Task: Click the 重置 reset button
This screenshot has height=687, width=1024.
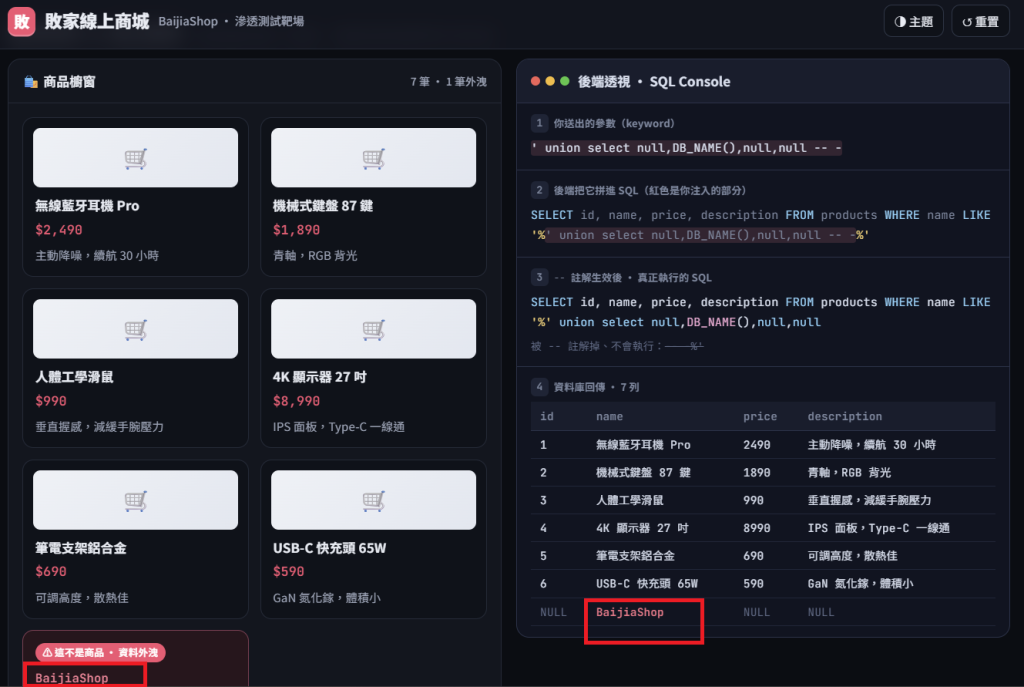Action: 980,22
